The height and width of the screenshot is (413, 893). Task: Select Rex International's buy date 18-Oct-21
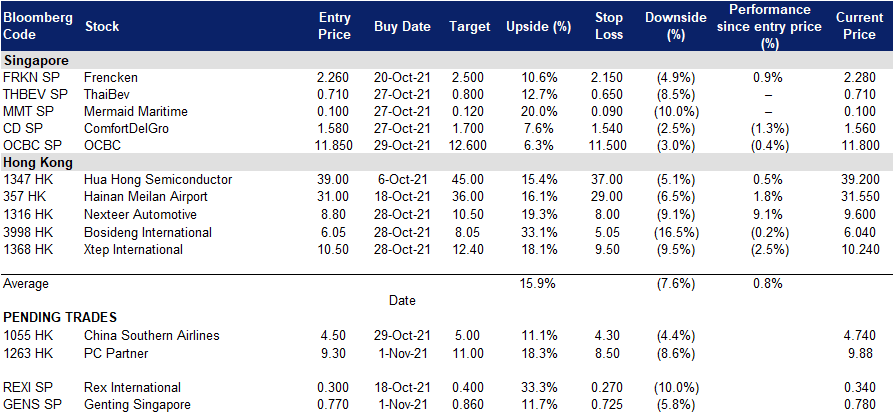click(402, 387)
